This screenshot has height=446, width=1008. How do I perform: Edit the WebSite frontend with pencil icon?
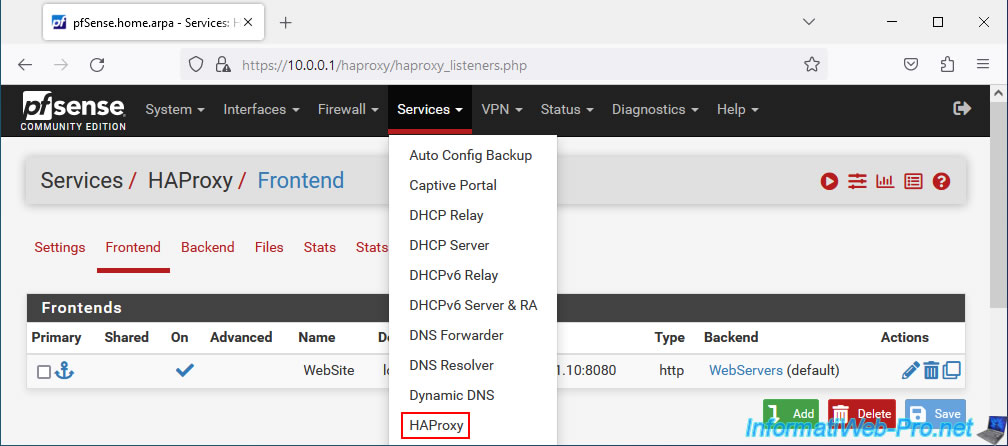[910, 370]
